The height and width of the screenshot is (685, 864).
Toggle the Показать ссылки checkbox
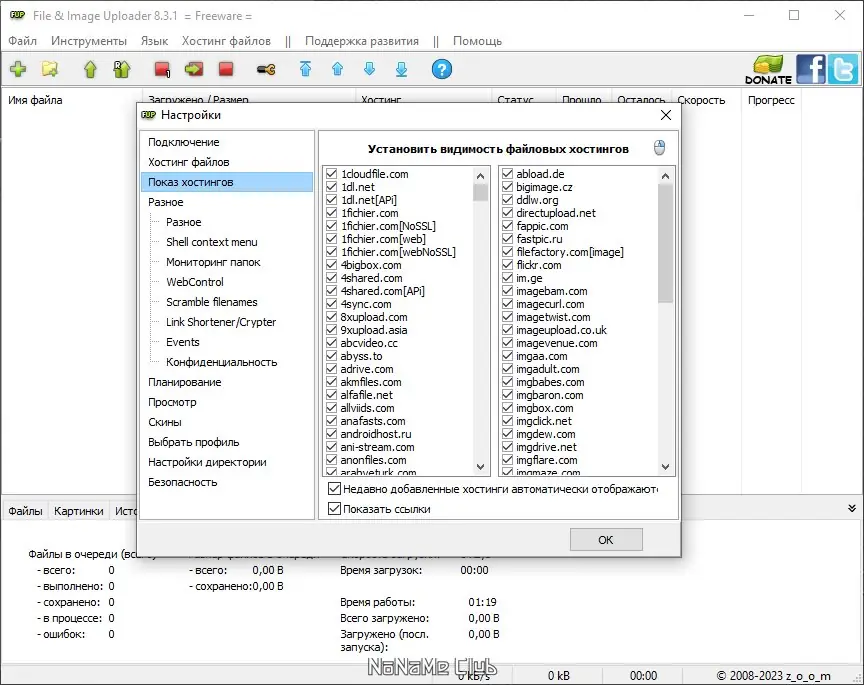click(334, 509)
